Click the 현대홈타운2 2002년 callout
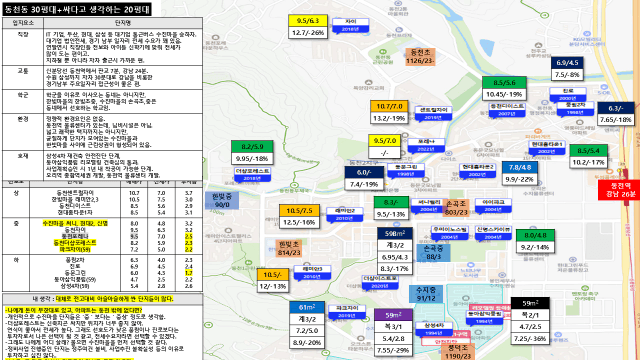 (477, 171)
